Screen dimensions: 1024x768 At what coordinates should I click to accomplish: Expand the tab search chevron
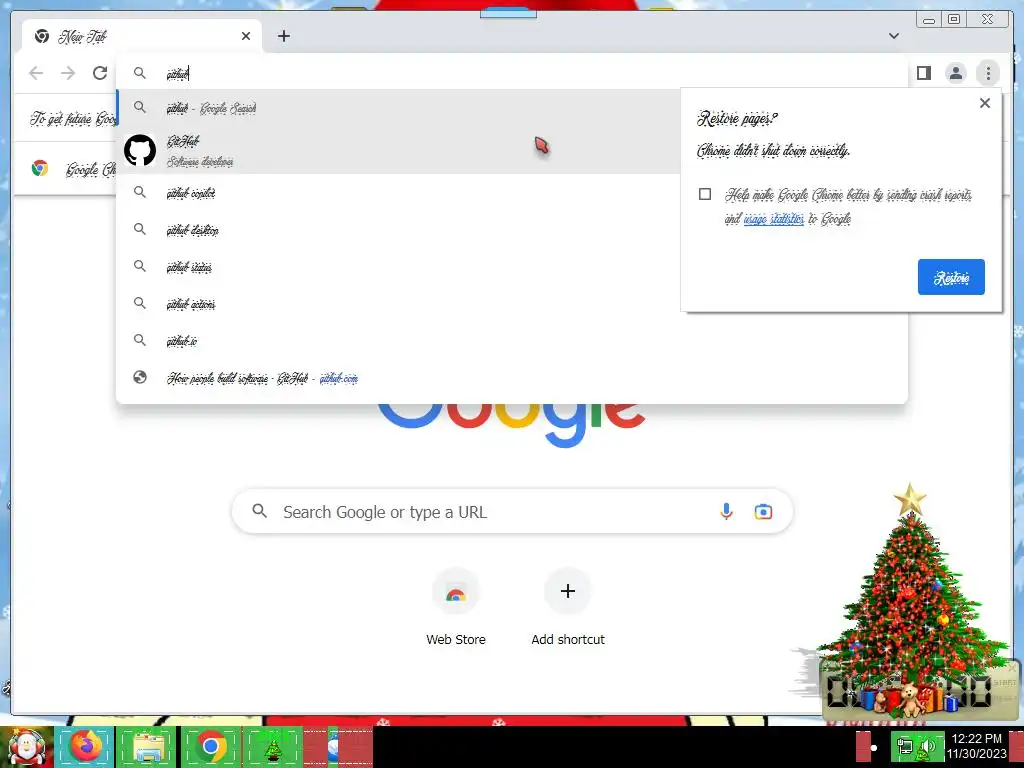coord(893,36)
